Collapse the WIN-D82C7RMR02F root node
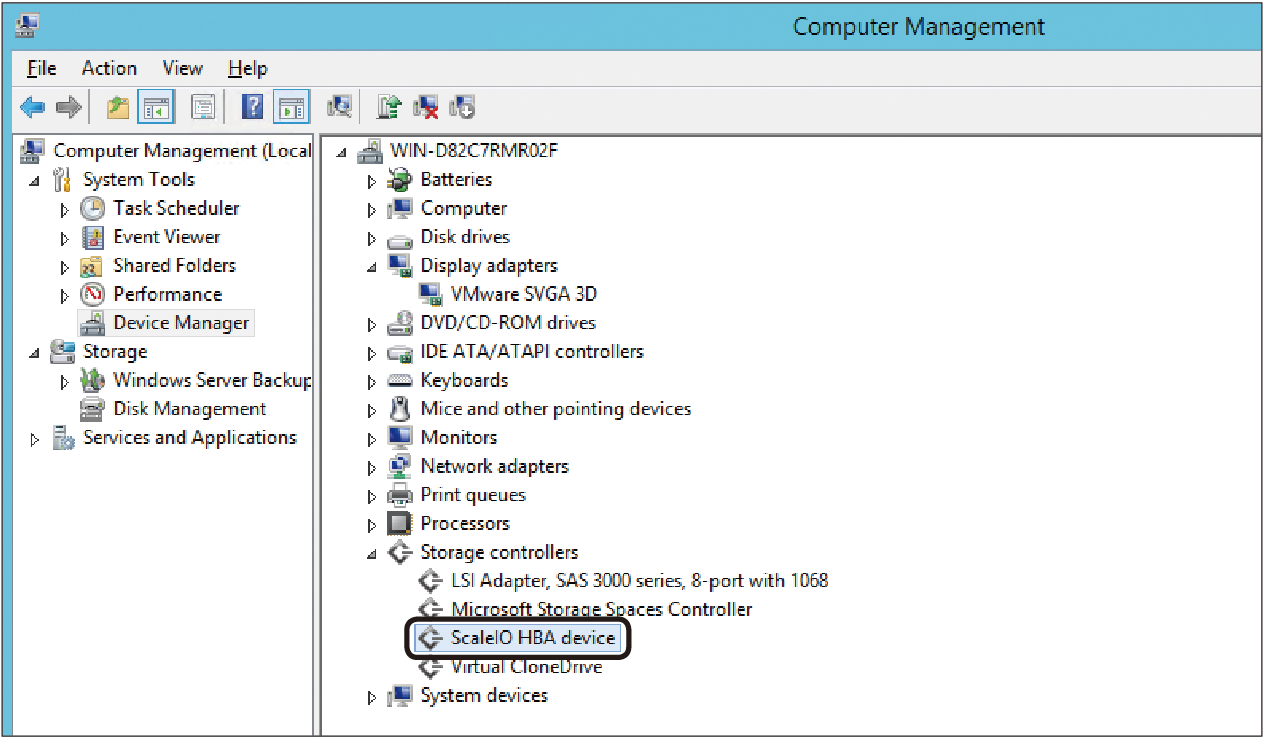This screenshot has height=740, width=1266. (342, 153)
